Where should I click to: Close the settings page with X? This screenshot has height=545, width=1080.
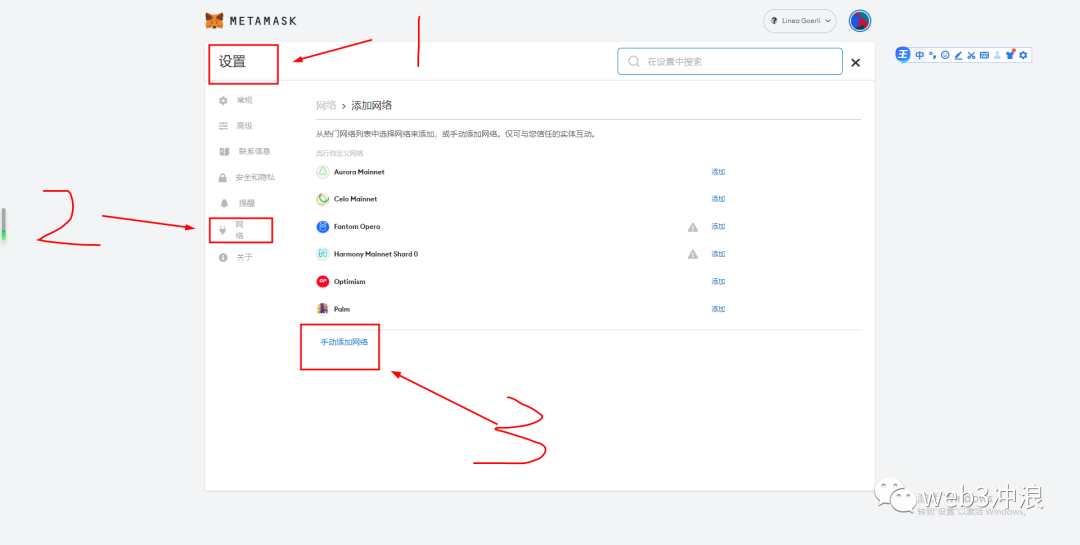855,63
